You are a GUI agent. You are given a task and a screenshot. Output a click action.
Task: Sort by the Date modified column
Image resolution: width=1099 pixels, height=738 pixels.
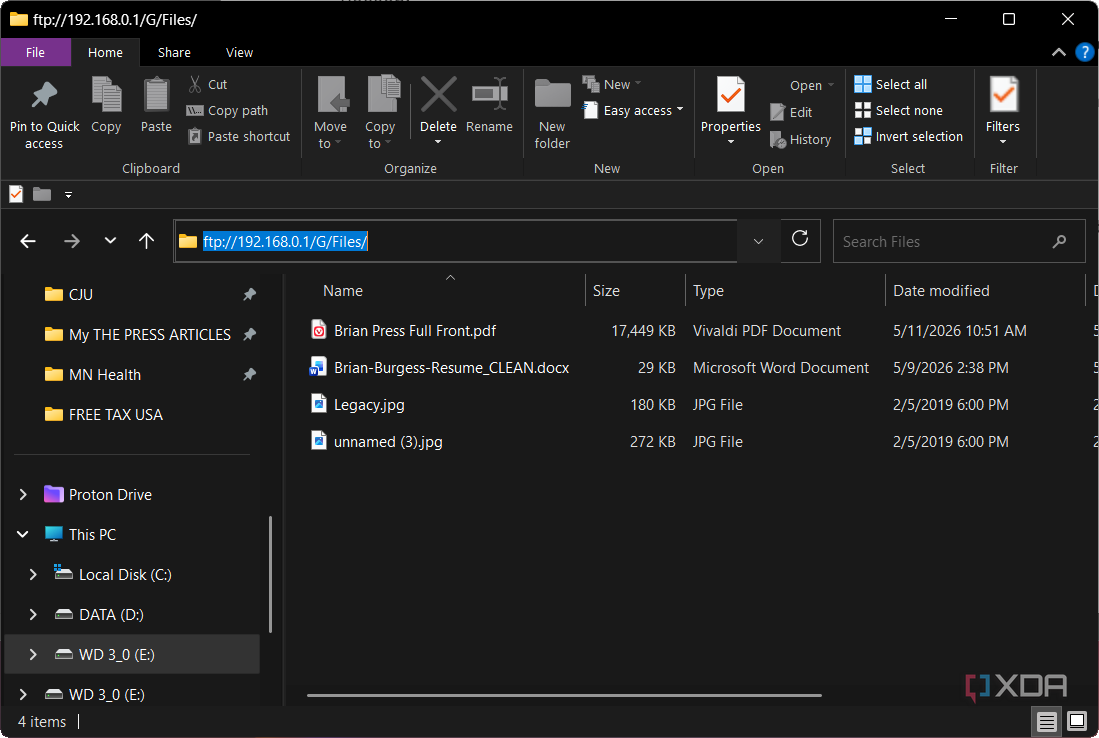pyautogui.click(x=941, y=291)
